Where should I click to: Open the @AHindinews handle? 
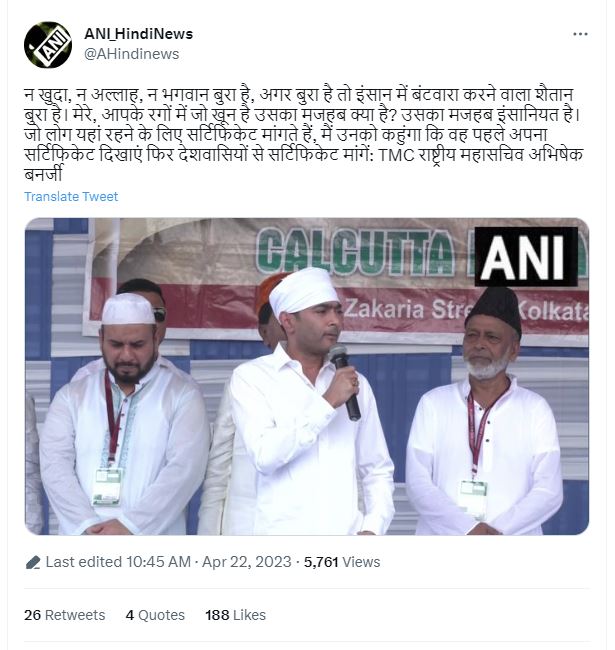tap(131, 54)
